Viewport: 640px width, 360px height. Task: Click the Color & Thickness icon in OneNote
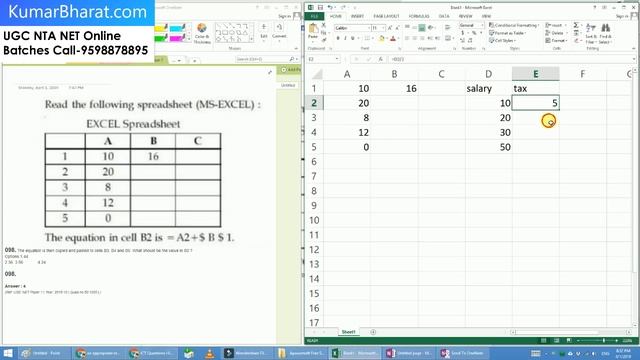[202, 33]
